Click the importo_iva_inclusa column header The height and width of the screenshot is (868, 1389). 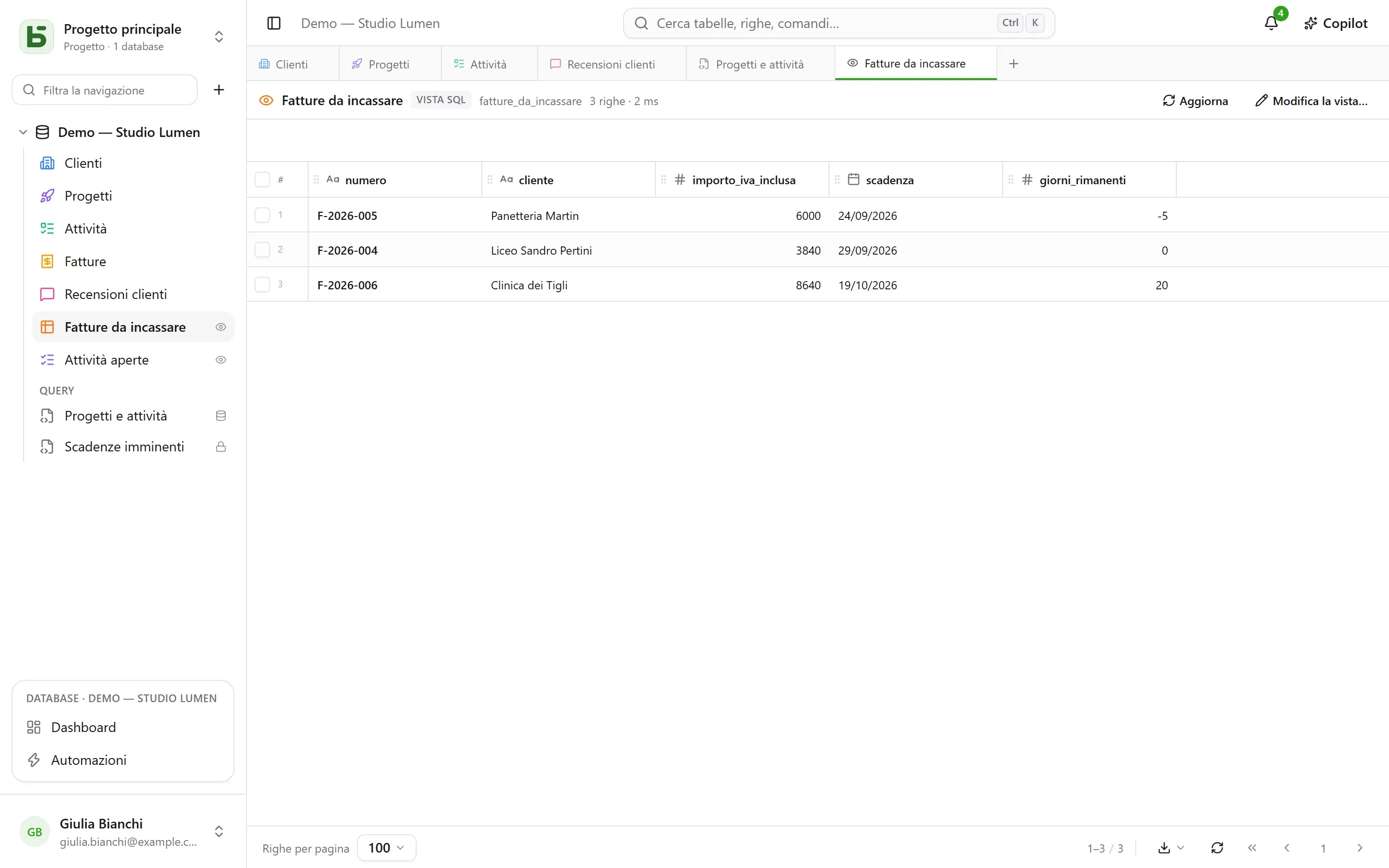click(x=742, y=180)
